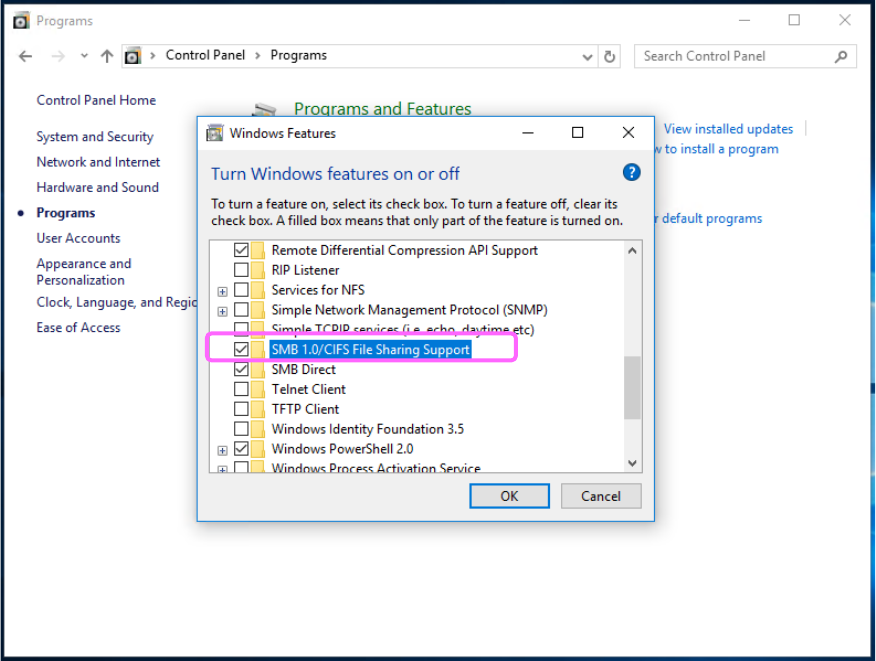Click the default programs link
This screenshot has height=661, width=876.
point(708,218)
